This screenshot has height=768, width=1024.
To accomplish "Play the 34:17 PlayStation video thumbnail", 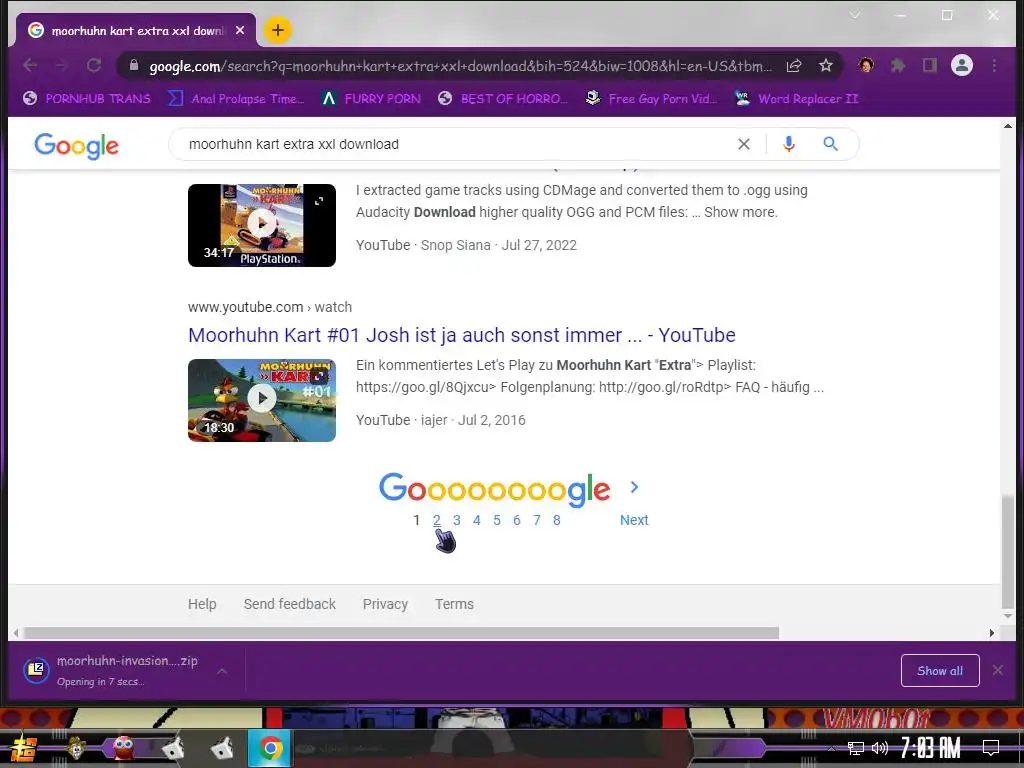I will click(x=262, y=225).
